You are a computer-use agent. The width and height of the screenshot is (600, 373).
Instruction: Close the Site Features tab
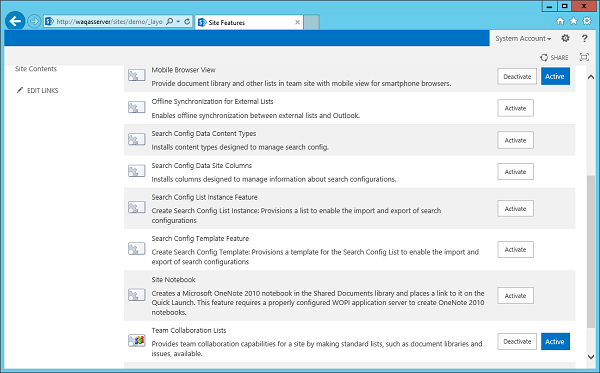pyautogui.click(x=297, y=23)
